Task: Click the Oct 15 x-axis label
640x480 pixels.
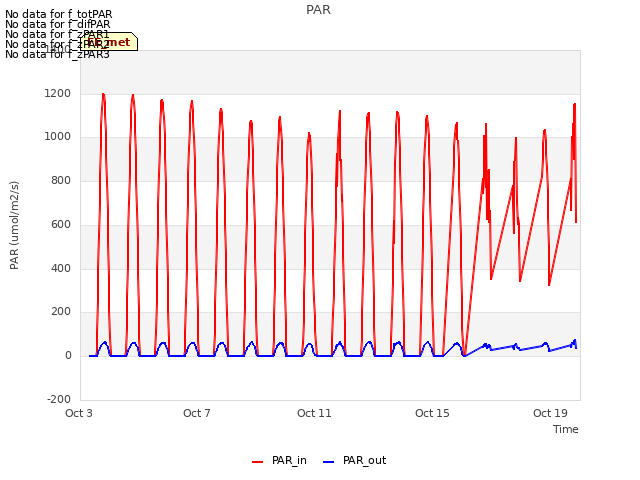Action: point(432,413)
